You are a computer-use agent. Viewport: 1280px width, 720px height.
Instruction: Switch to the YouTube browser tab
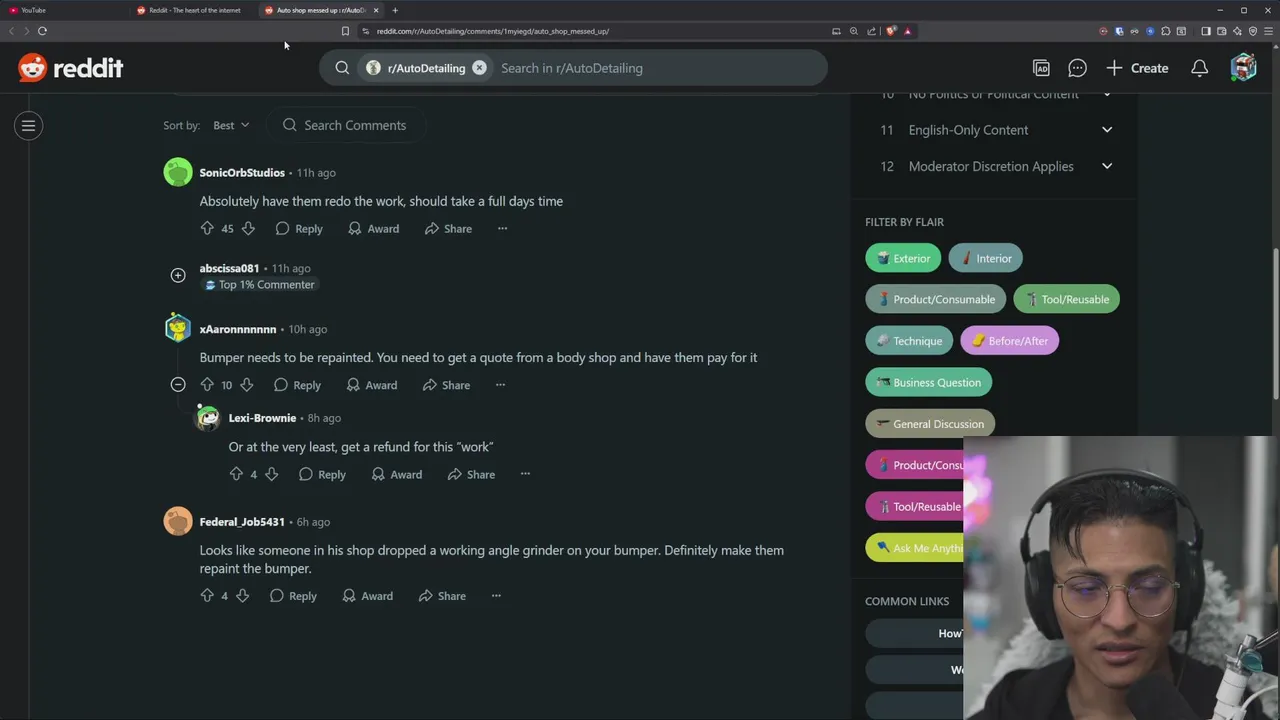64,10
